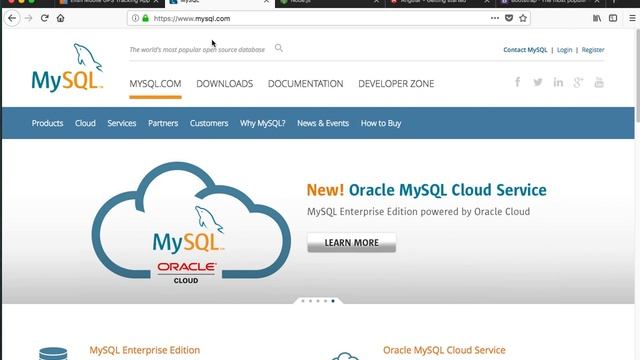This screenshot has width=640, height=360.
Task: Reload the page with the refresh icon
Action: pos(44,18)
